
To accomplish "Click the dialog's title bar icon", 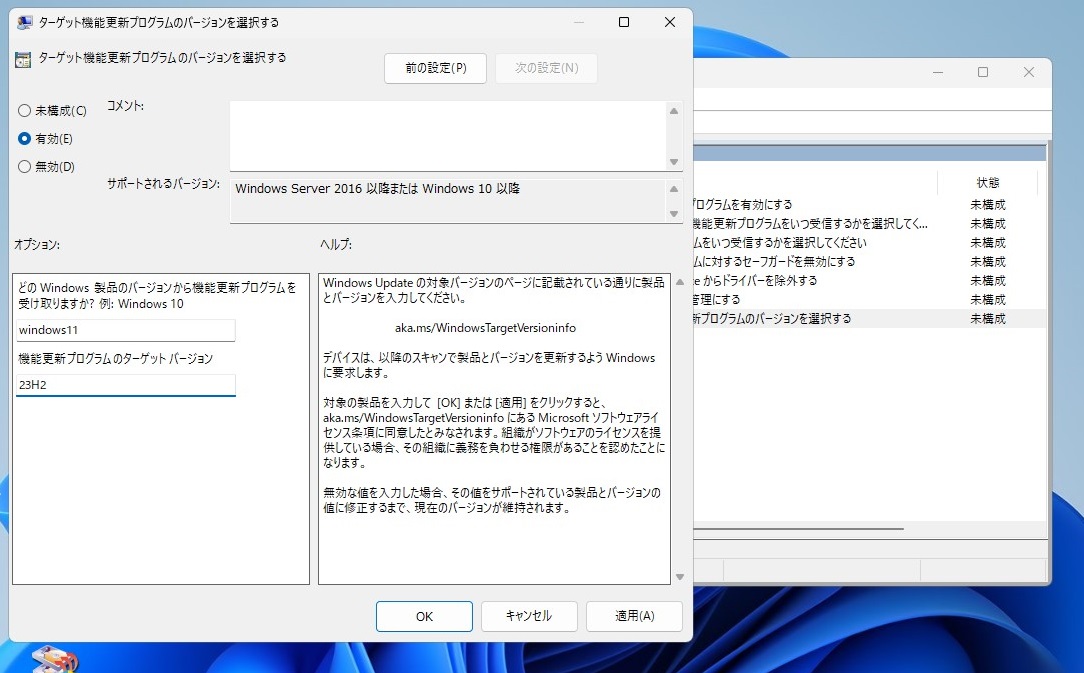I will 24,22.
